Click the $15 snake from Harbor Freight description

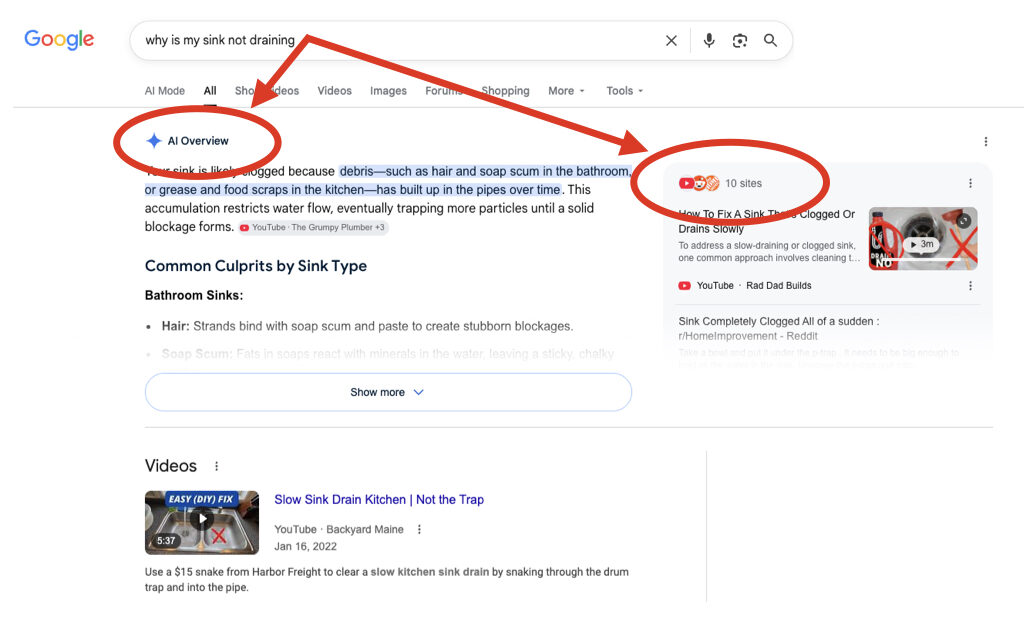click(x=387, y=579)
